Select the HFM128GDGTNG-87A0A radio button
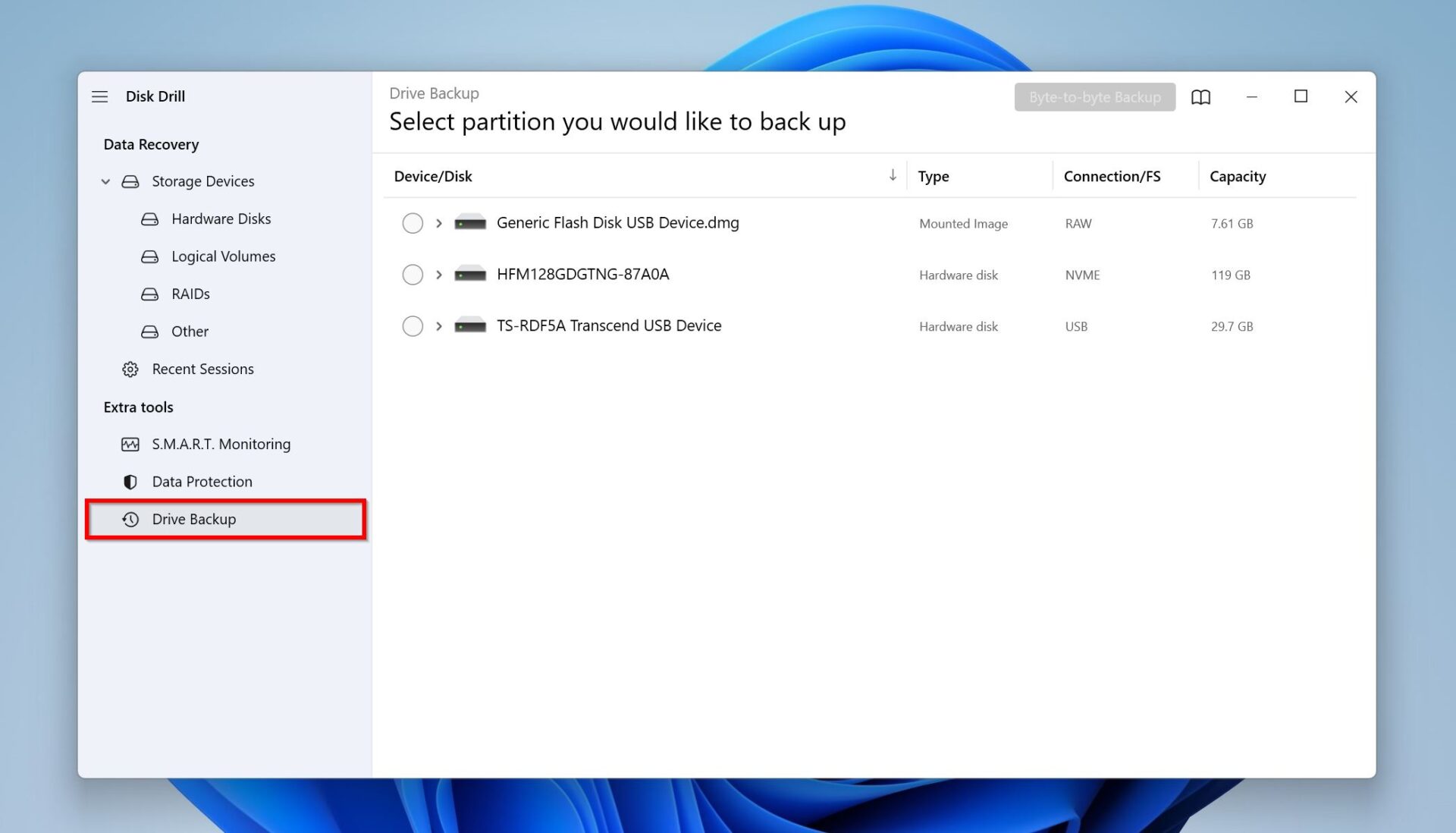 pos(413,275)
